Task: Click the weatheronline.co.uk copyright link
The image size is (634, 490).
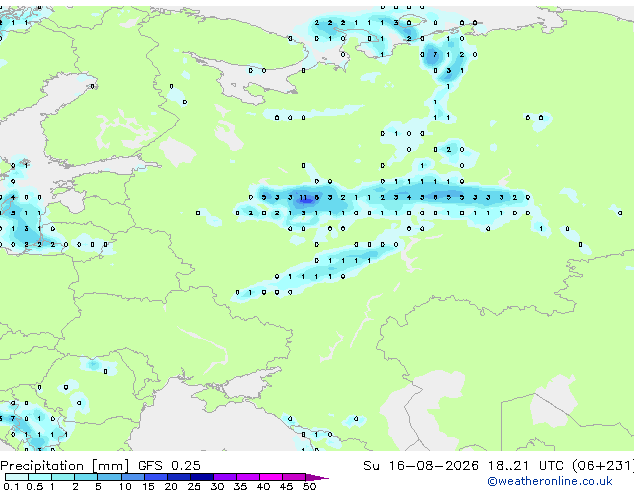Action: pos(550,481)
